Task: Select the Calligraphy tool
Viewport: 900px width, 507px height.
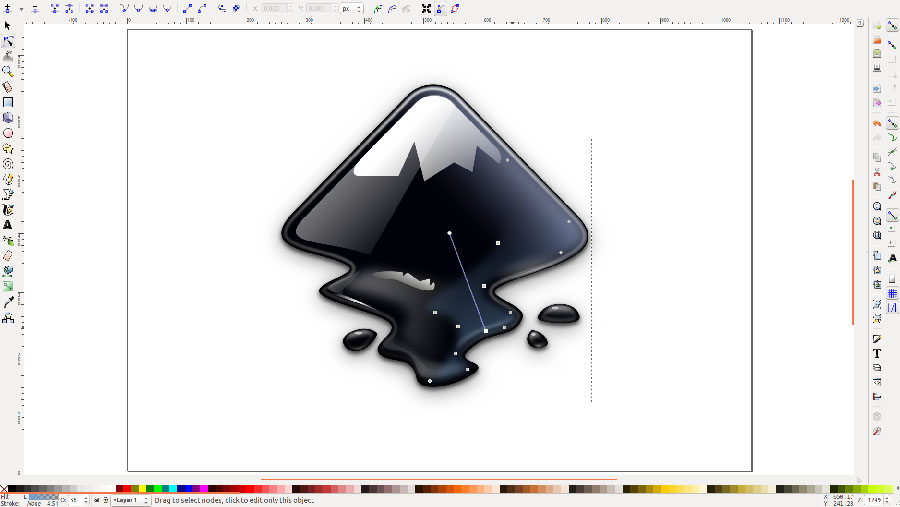Action: coord(7,210)
